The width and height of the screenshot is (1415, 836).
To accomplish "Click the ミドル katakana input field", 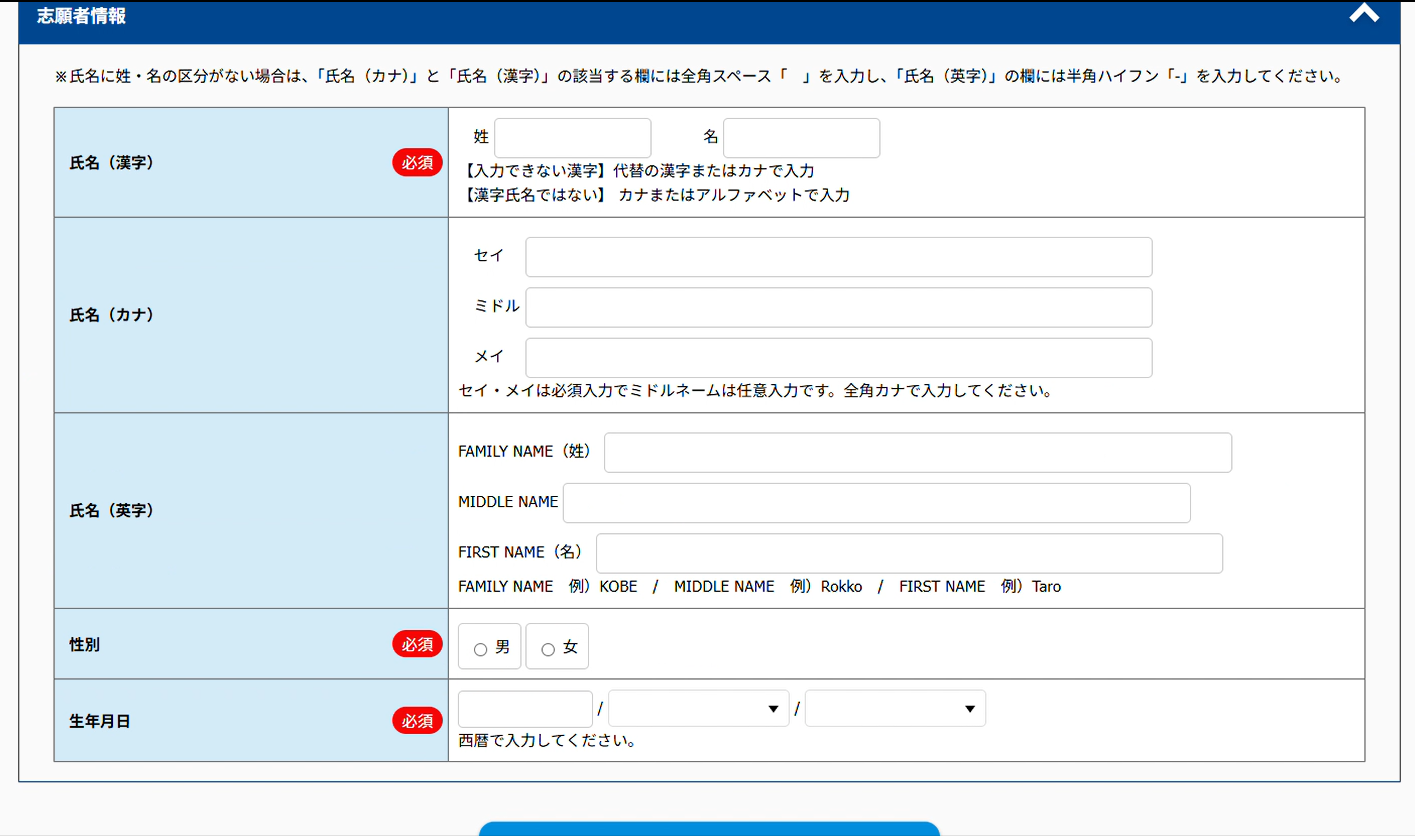I will 838,308.
